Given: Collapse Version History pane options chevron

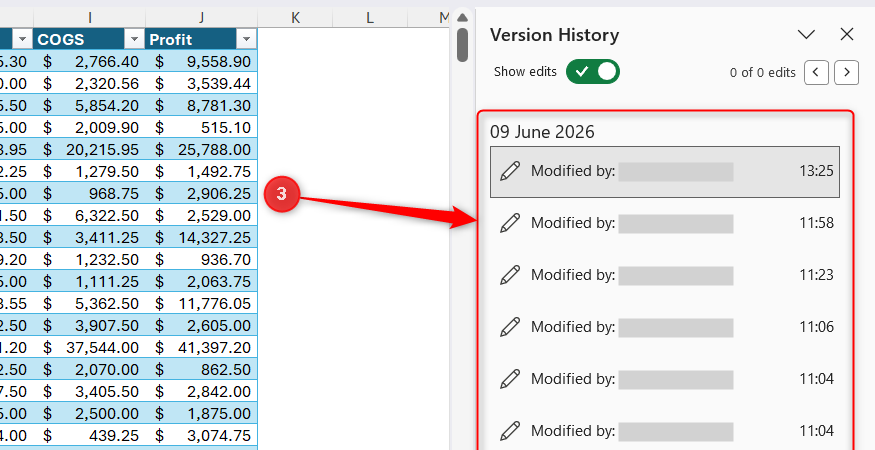Looking at the screenshot, I should [806, 35].
